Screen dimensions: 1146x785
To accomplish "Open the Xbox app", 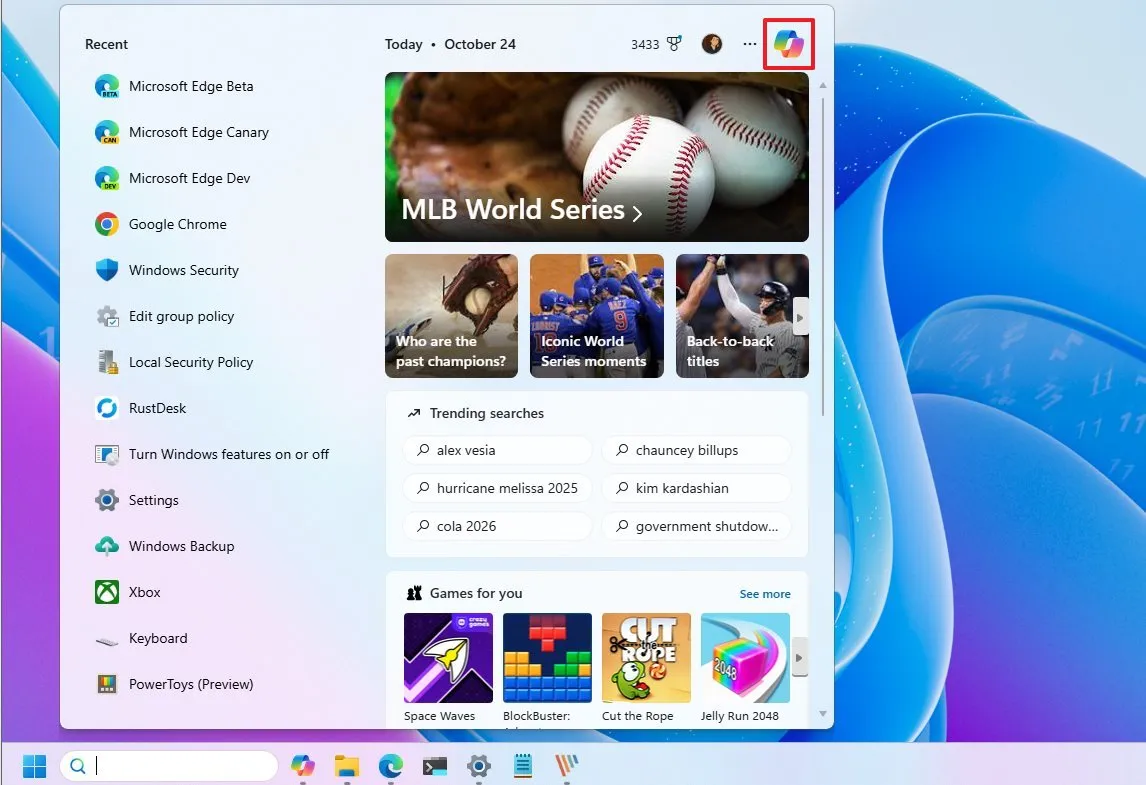I will 146,592.
